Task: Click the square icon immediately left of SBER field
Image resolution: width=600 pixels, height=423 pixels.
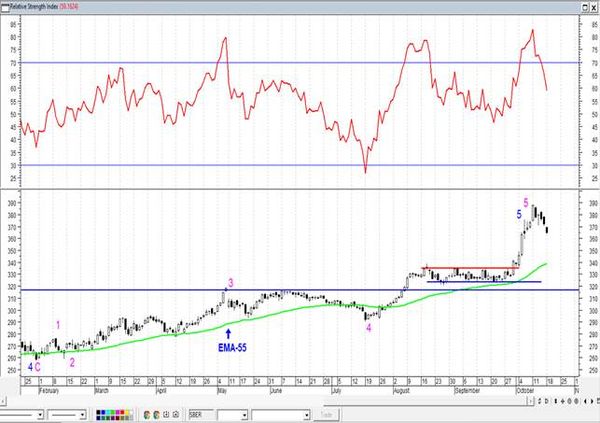Action: coord(176,415)
